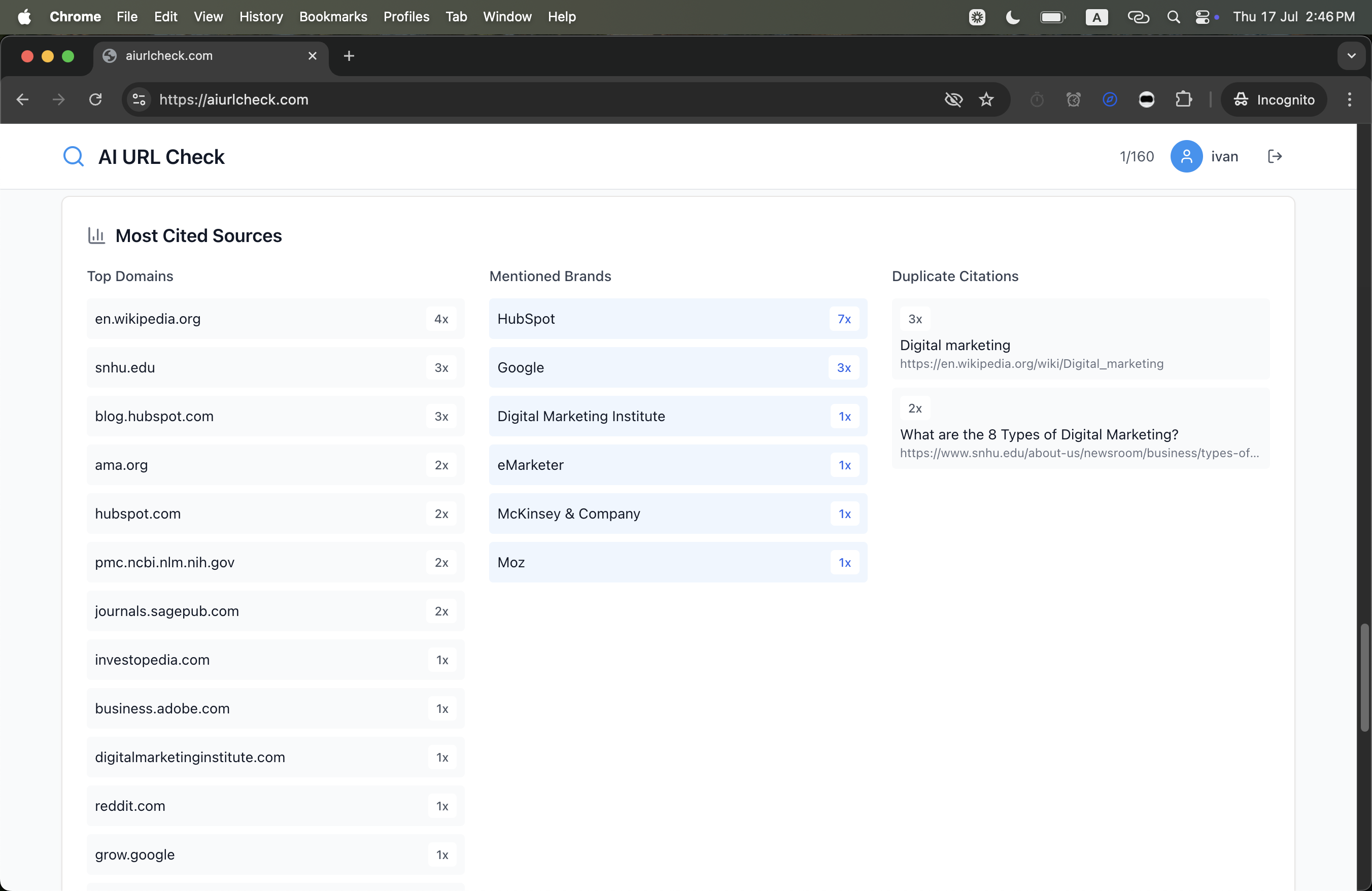The width and height of the screenshot is (1372, 891).
Task: Click the McKinsey & Company brand row
Action: [x=678, y=513]
